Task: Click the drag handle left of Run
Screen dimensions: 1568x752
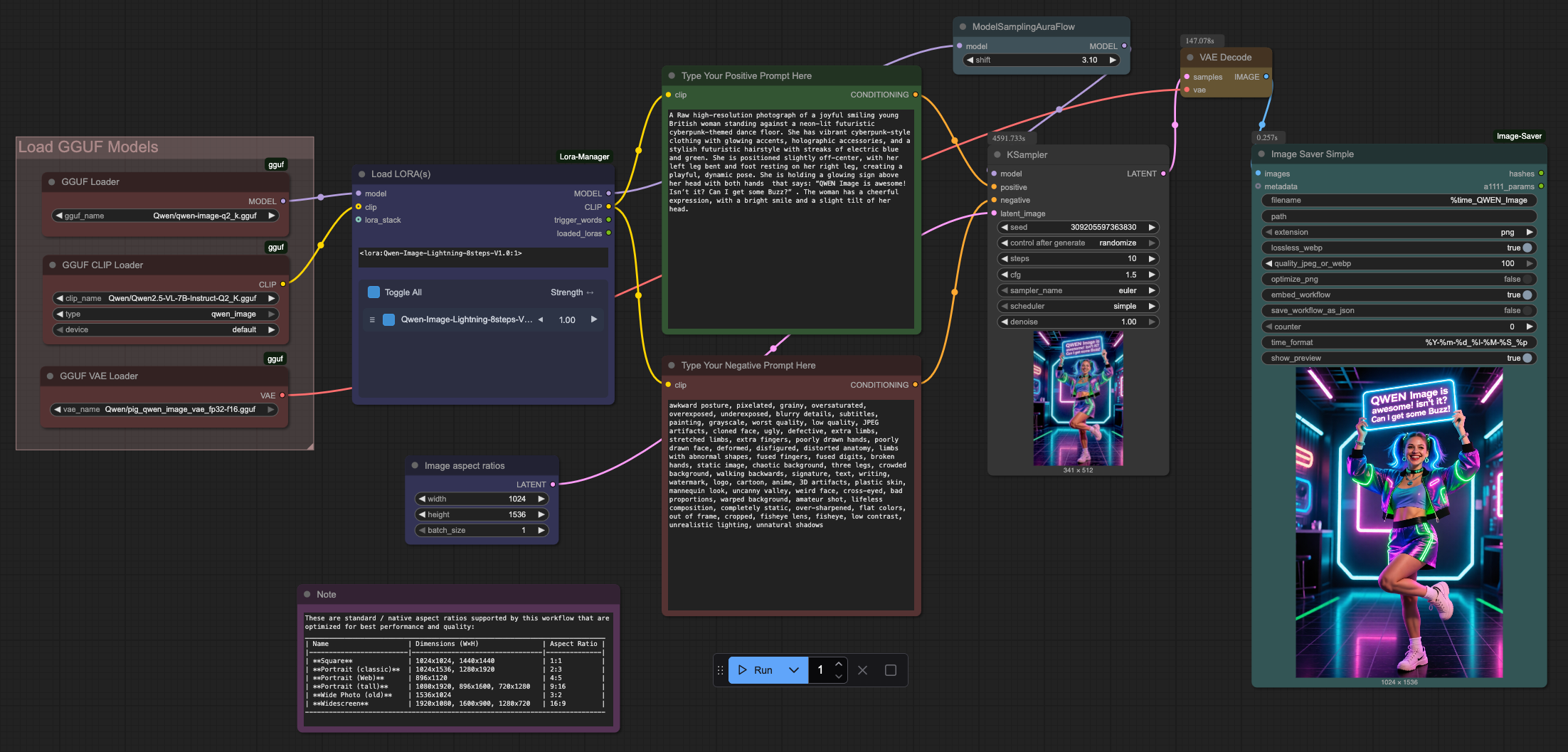Action: 720,670
